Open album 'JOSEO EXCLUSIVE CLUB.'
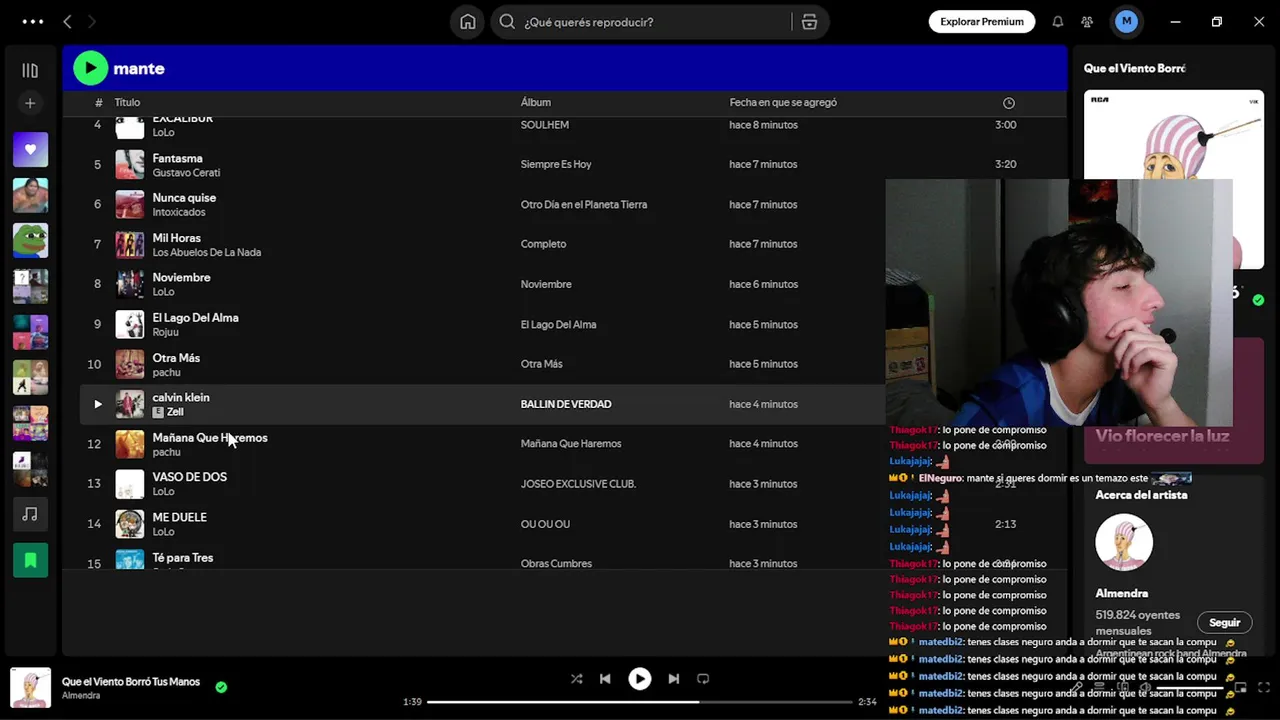 point(578,484)
